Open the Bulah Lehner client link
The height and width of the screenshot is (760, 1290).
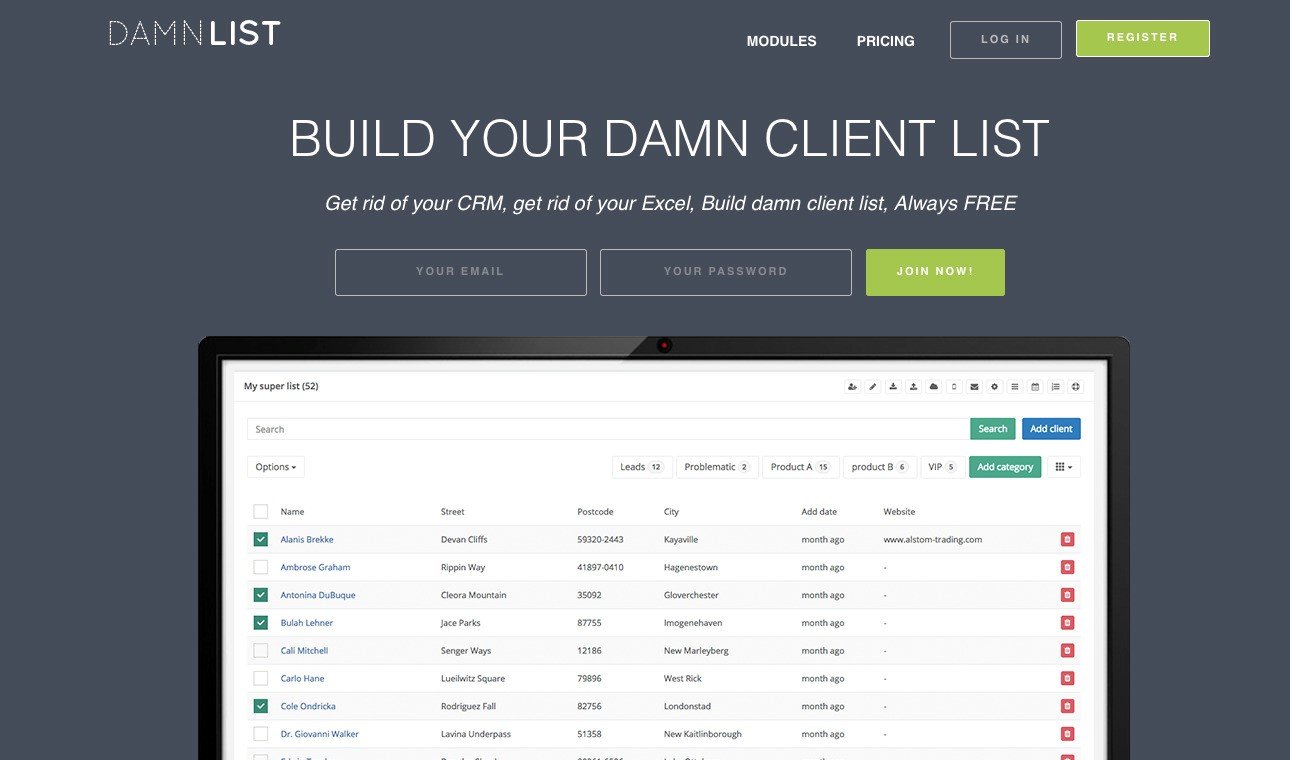[x=307, y=623]
